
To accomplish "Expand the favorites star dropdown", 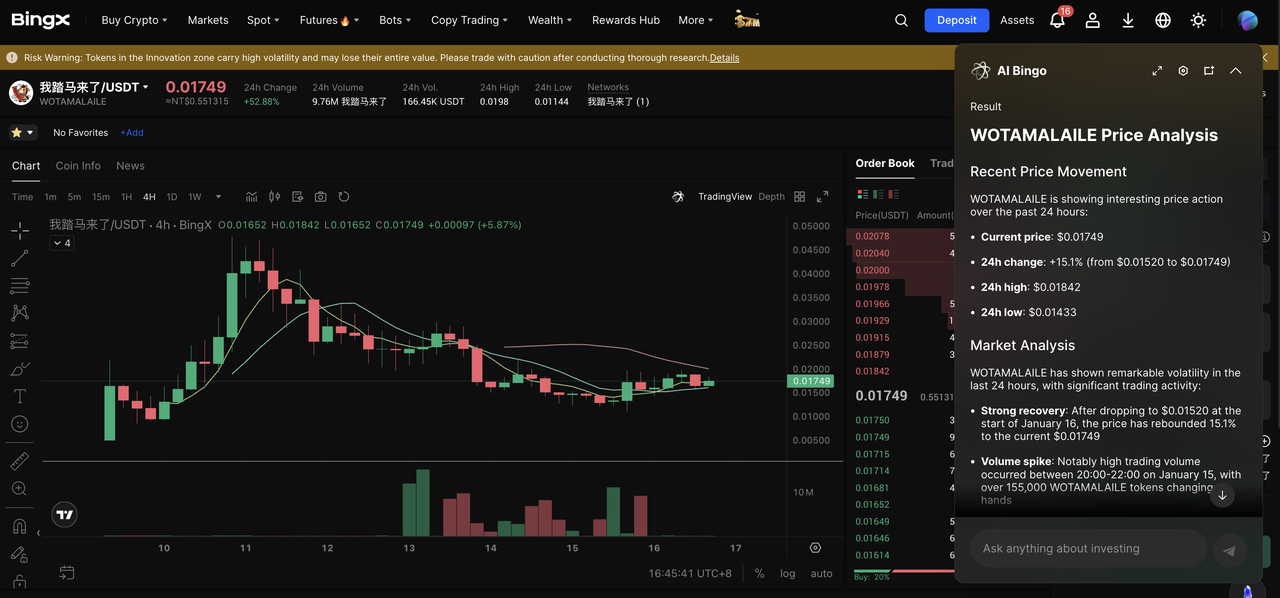I will pos(23,132).
